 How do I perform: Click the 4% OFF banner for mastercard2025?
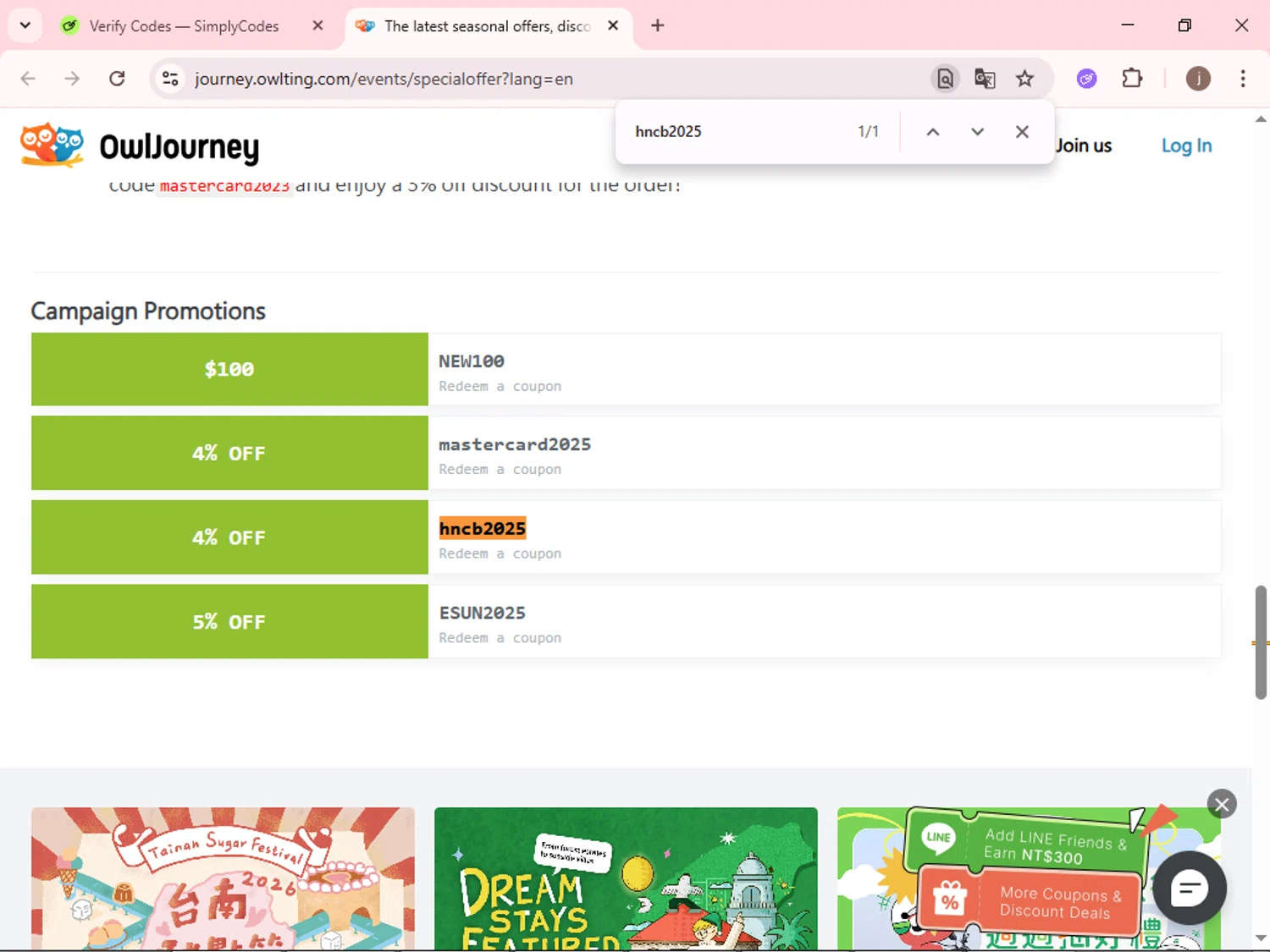pos(229,453)
